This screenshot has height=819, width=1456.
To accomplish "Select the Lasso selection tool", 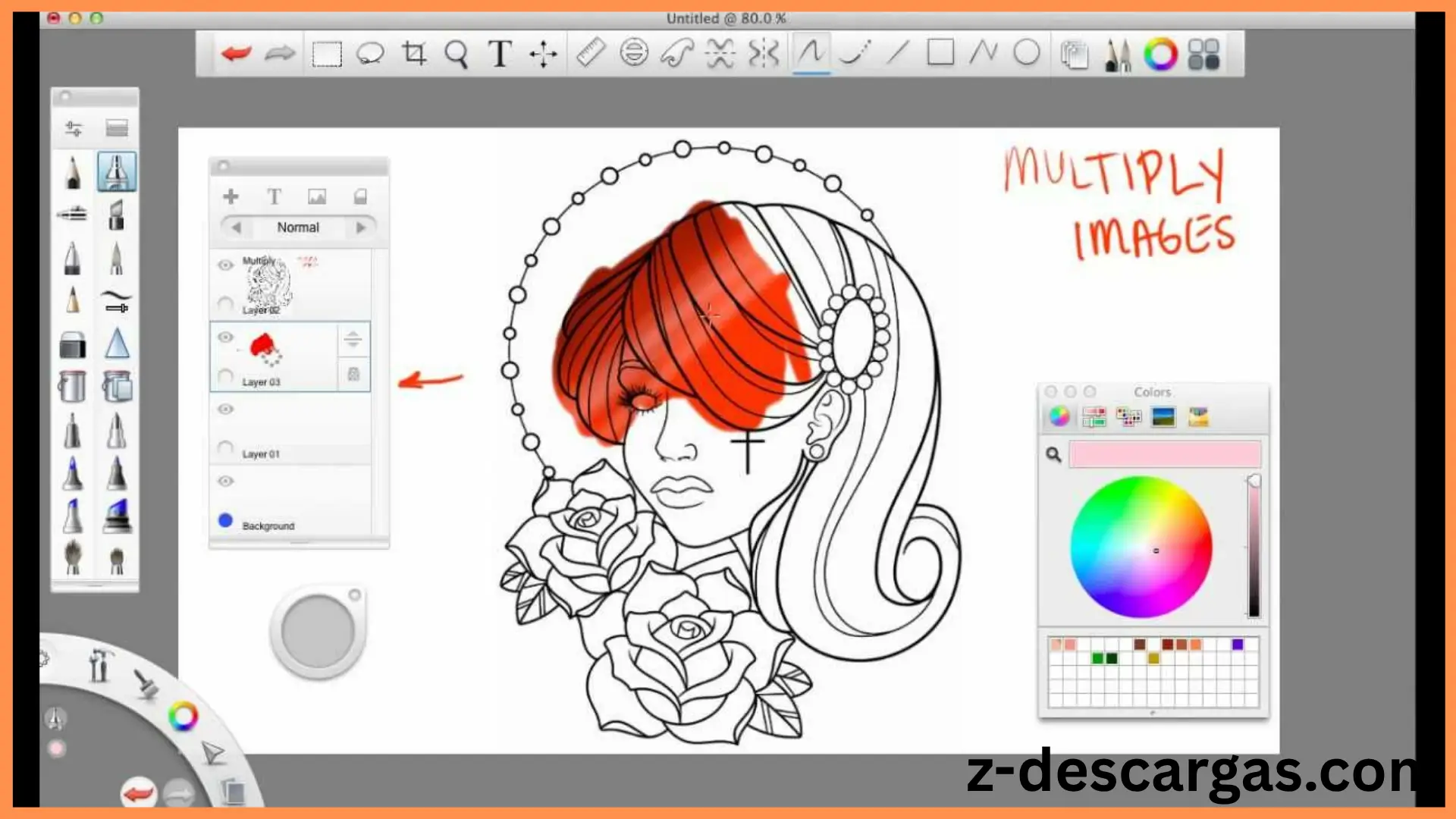I will (370, 54).
